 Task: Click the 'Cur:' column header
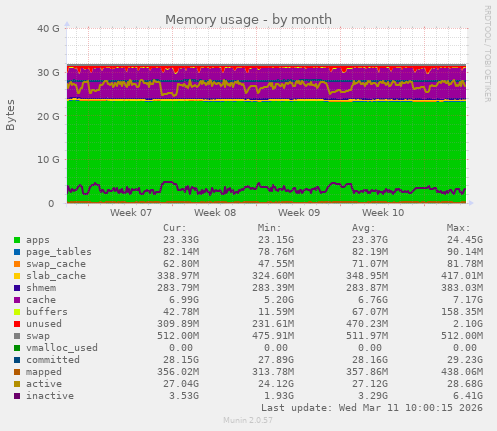point(175,228)
